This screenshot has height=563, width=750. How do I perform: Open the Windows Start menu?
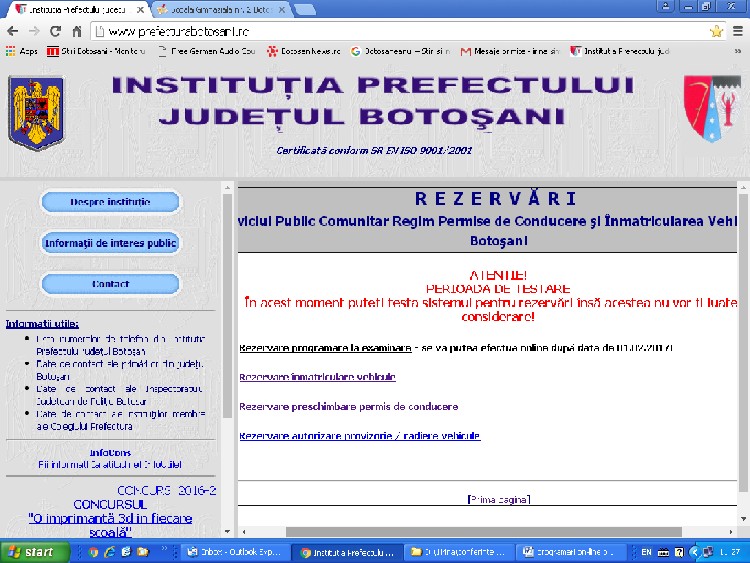tap(32, 552)
